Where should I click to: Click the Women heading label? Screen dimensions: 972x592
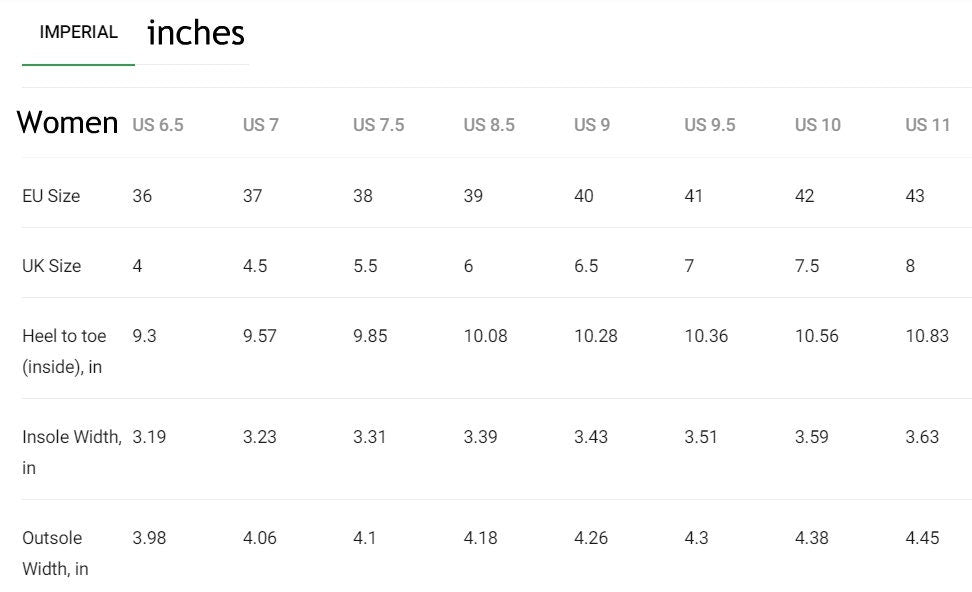click(68, 123)
